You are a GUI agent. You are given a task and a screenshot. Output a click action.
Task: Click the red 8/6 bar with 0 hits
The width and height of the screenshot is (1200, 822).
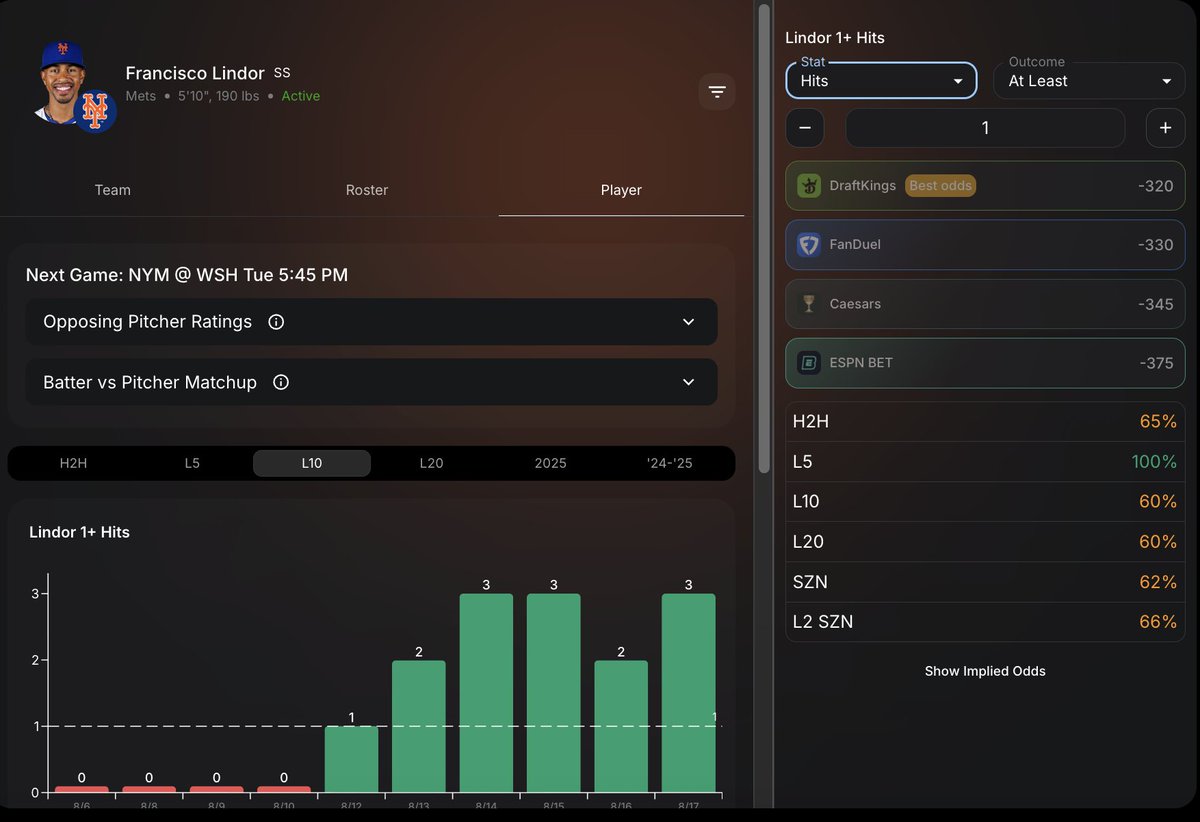click(82, 790)
